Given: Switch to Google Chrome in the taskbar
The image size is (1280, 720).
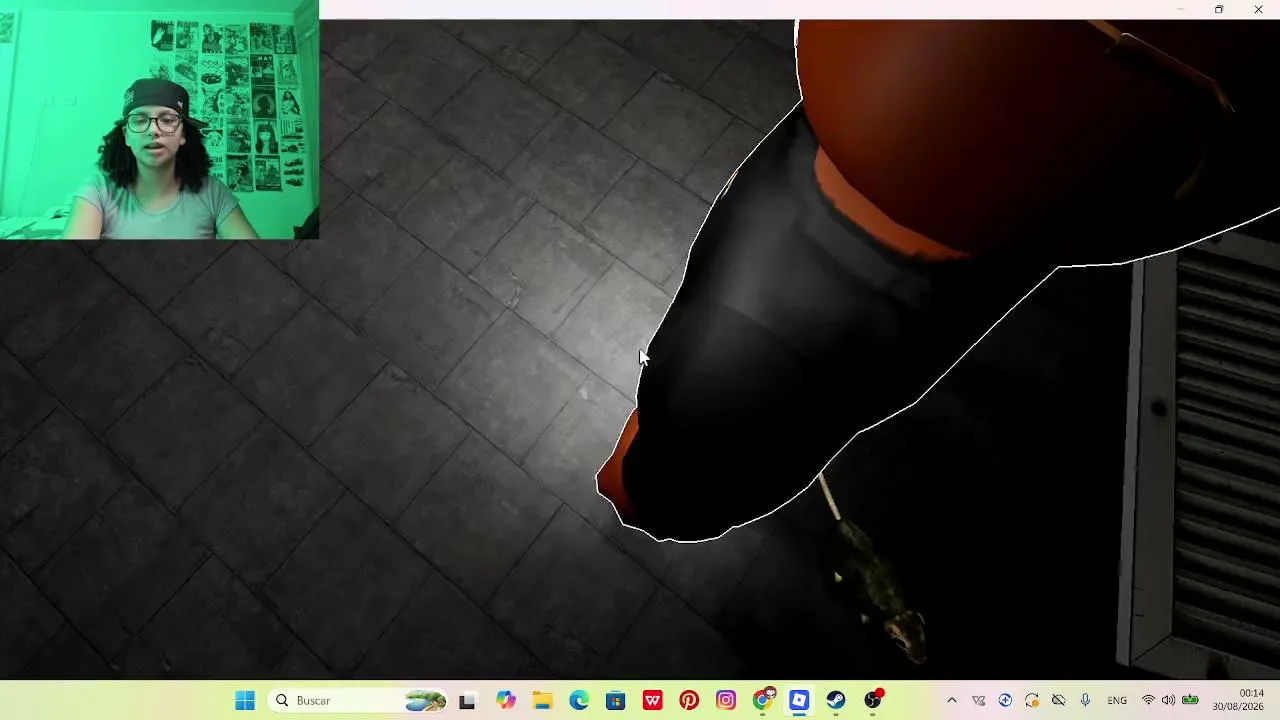Looking at the screenshot, I should [763, 700].
